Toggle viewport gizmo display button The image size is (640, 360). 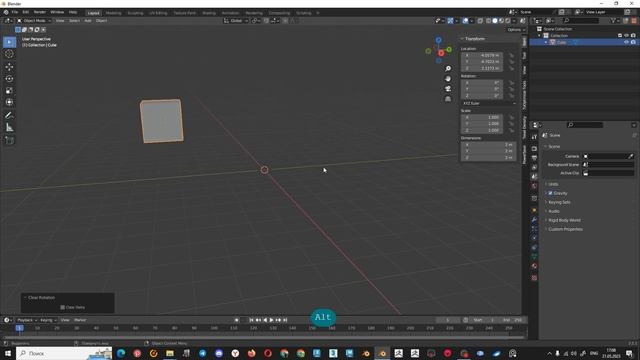coord(450,21)
